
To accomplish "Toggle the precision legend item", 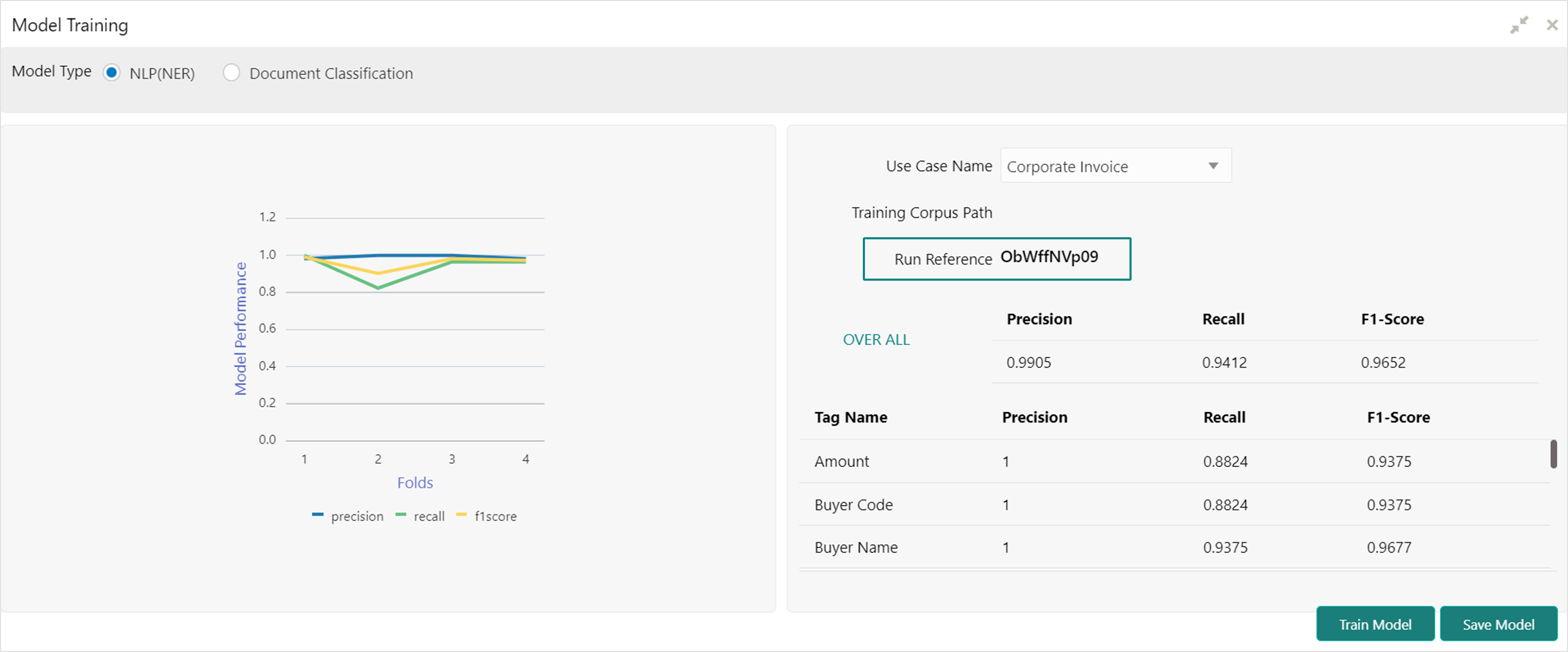I will tap(357, 516).
